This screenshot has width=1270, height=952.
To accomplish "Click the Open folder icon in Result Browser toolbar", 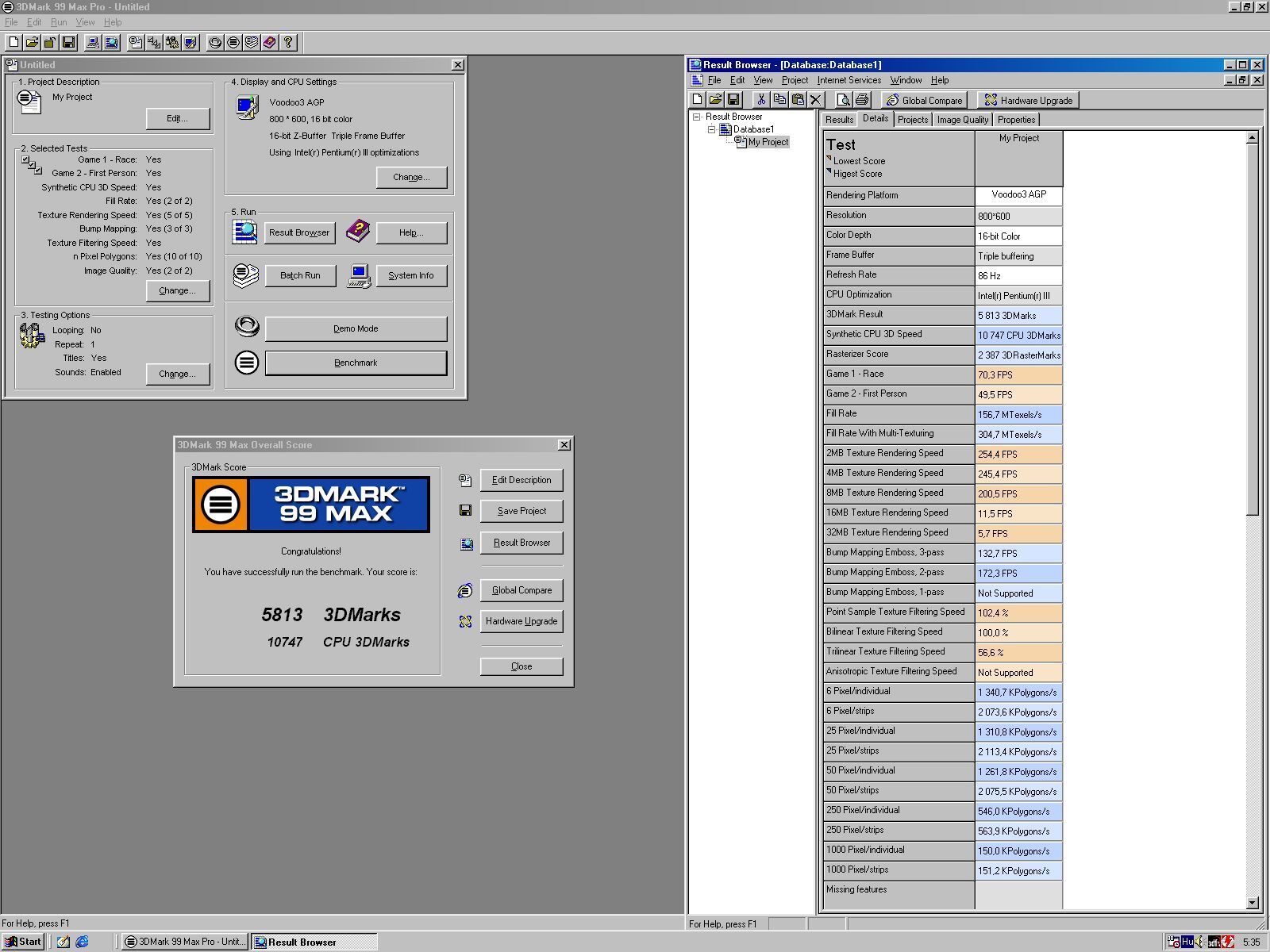I will 715,99.
